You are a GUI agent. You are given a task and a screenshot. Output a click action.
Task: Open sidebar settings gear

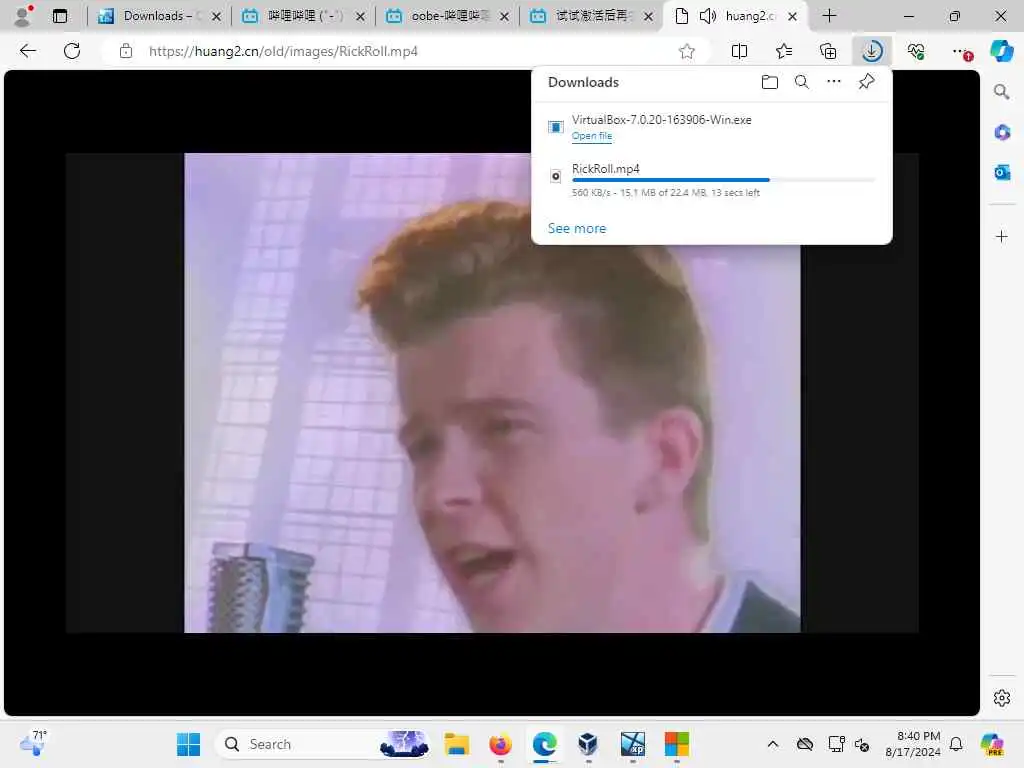pyautogui.click(x=1002, y=698)
